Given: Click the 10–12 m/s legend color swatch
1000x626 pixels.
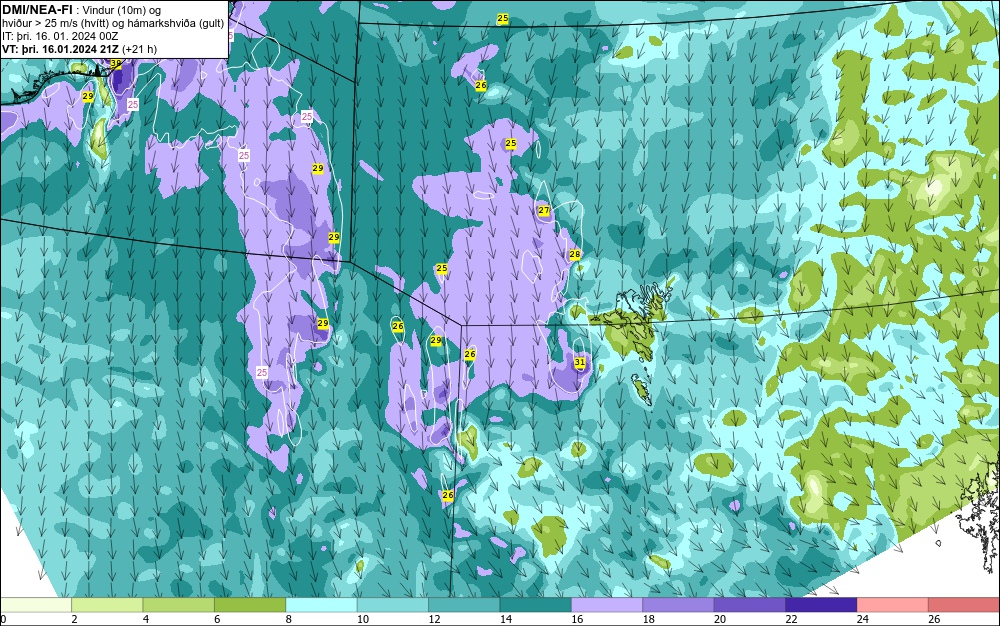Looking at the screenshot, I should click(393, 605).
